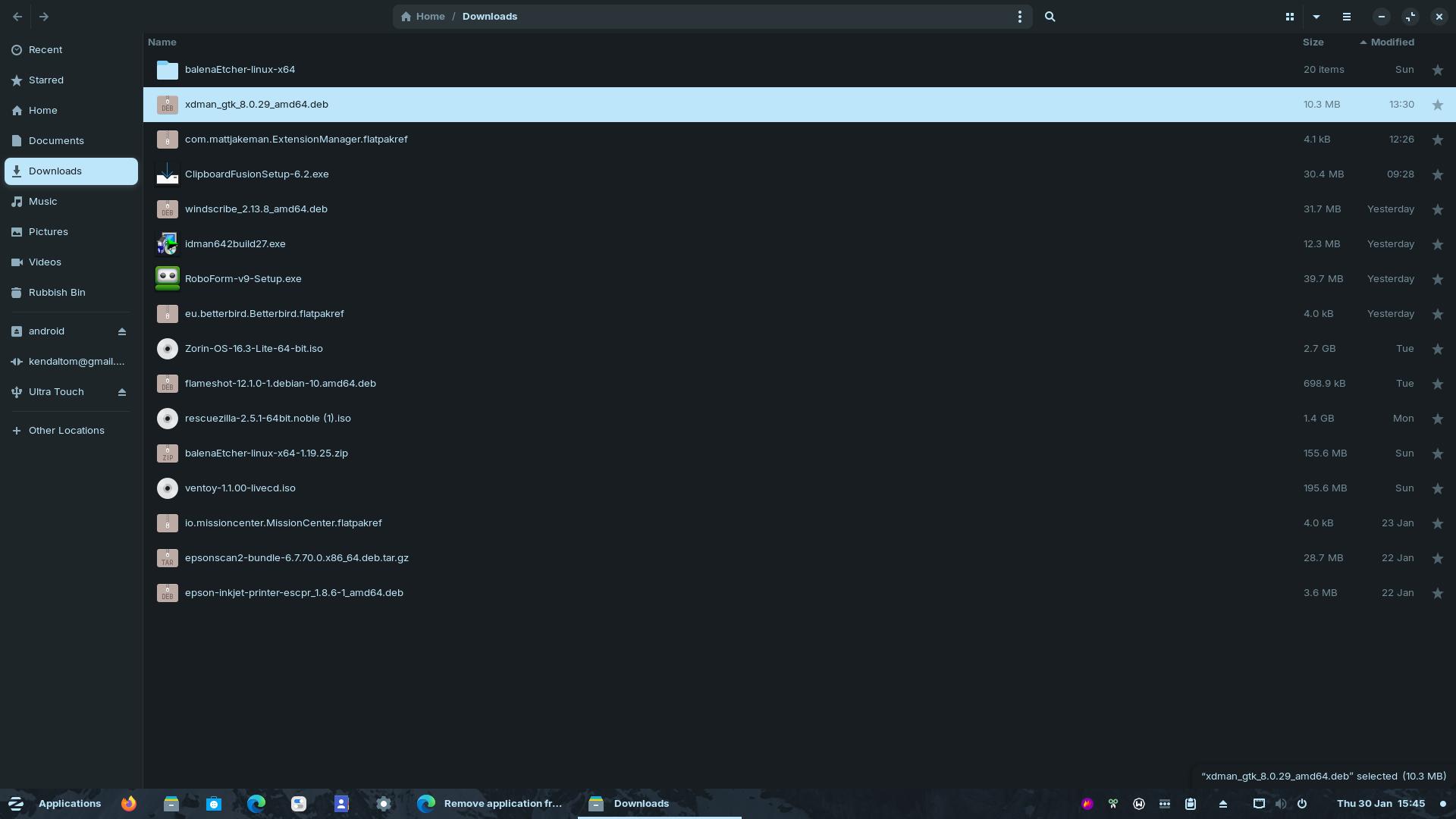1456x819 pixels.
Task: Open the removable drives eject tray icon
Action: pyautogui.click(x=1222, y=804)
